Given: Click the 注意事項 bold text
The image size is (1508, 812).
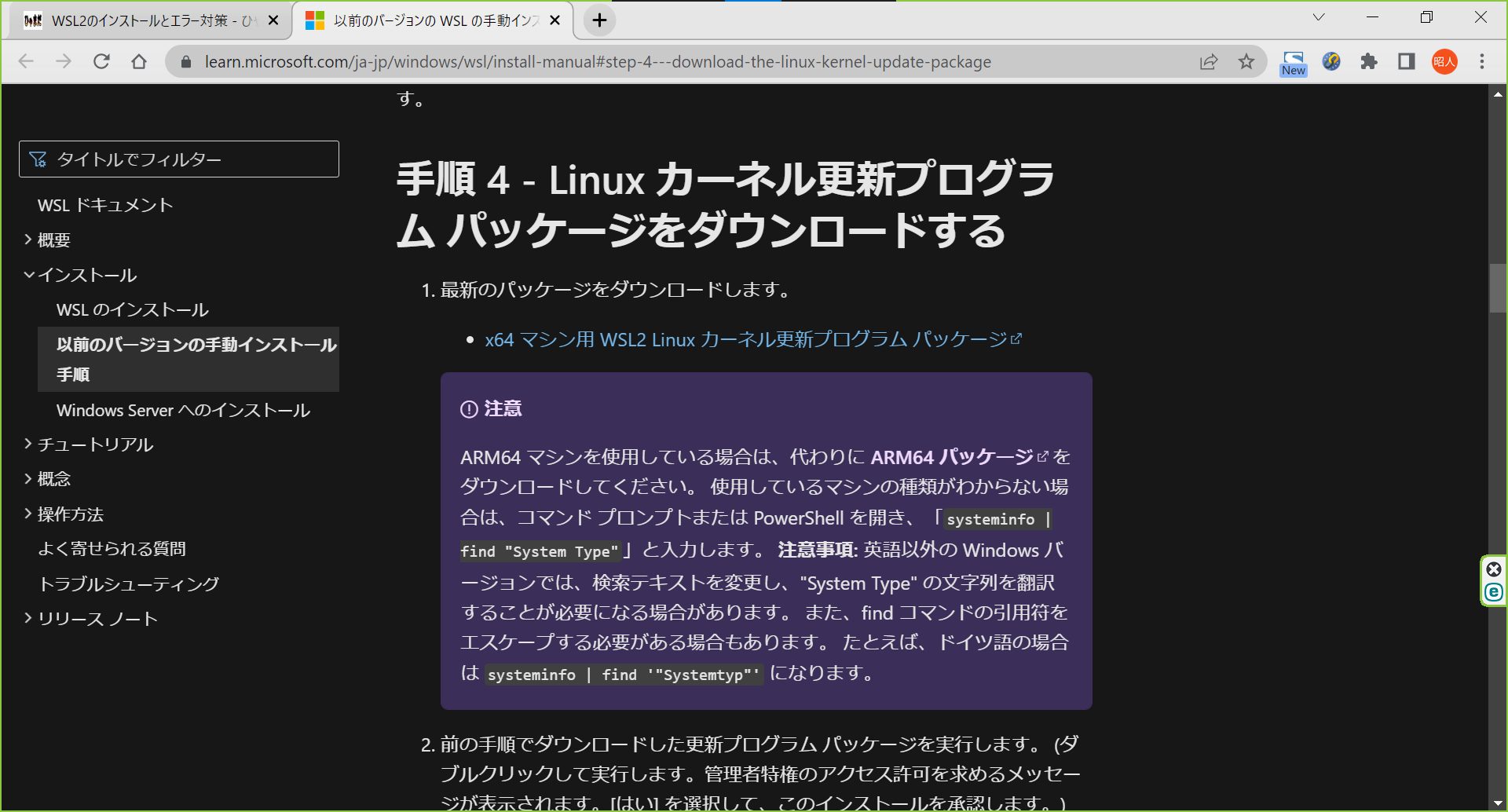Looking at the screenshot, I should (x=816, y=550).
